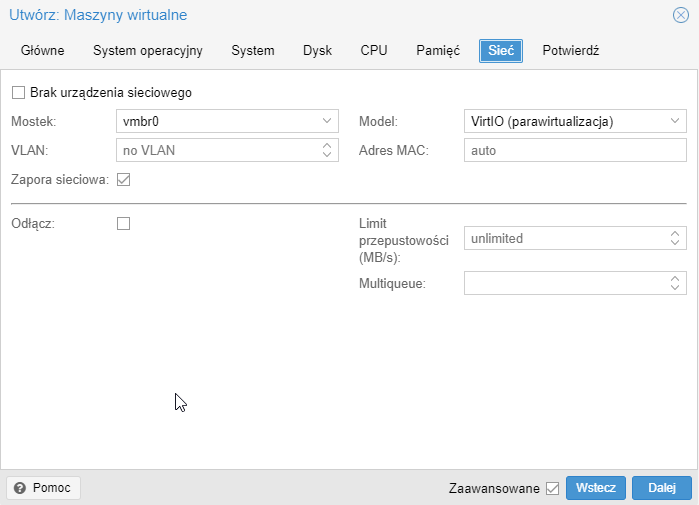The image size is (699, 505).
Task: Select the CPU tab
Action: [374, 51]
